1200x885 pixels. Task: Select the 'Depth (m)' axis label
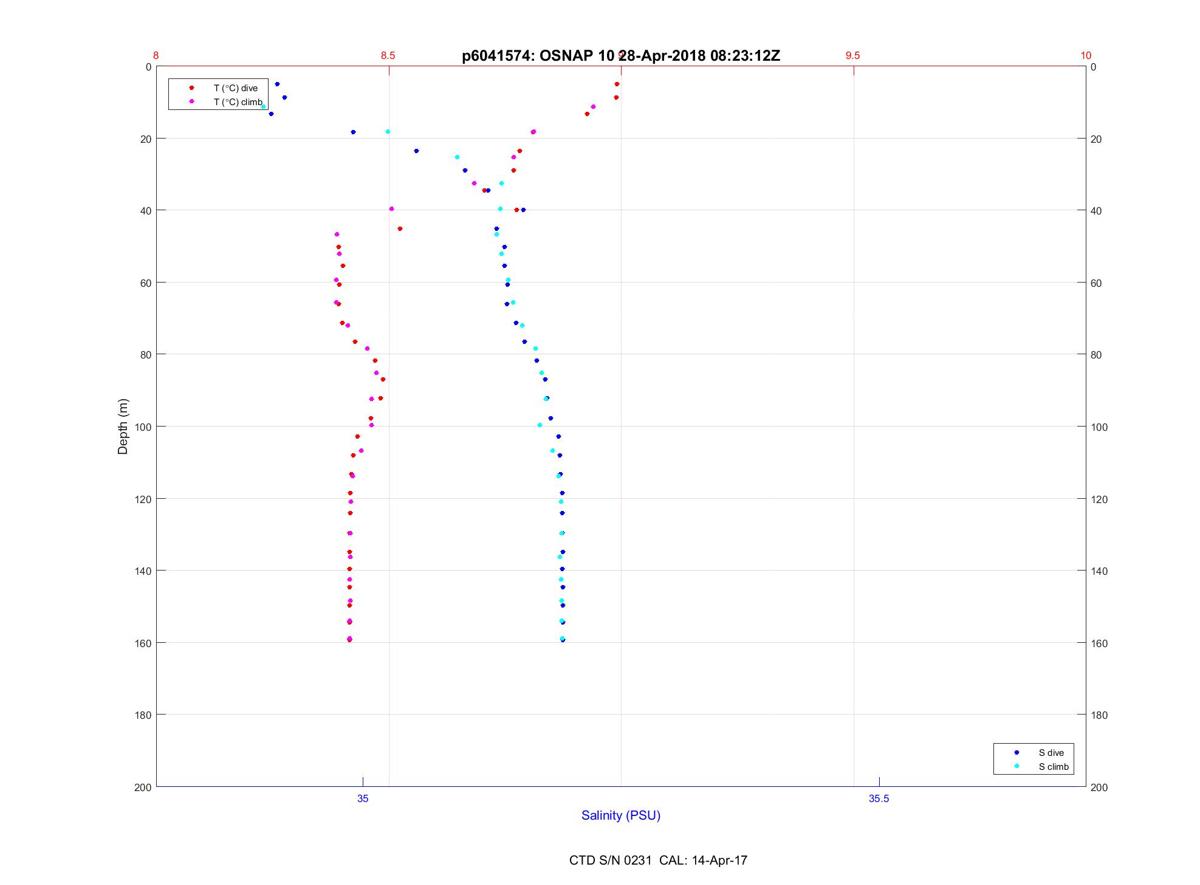124,427
